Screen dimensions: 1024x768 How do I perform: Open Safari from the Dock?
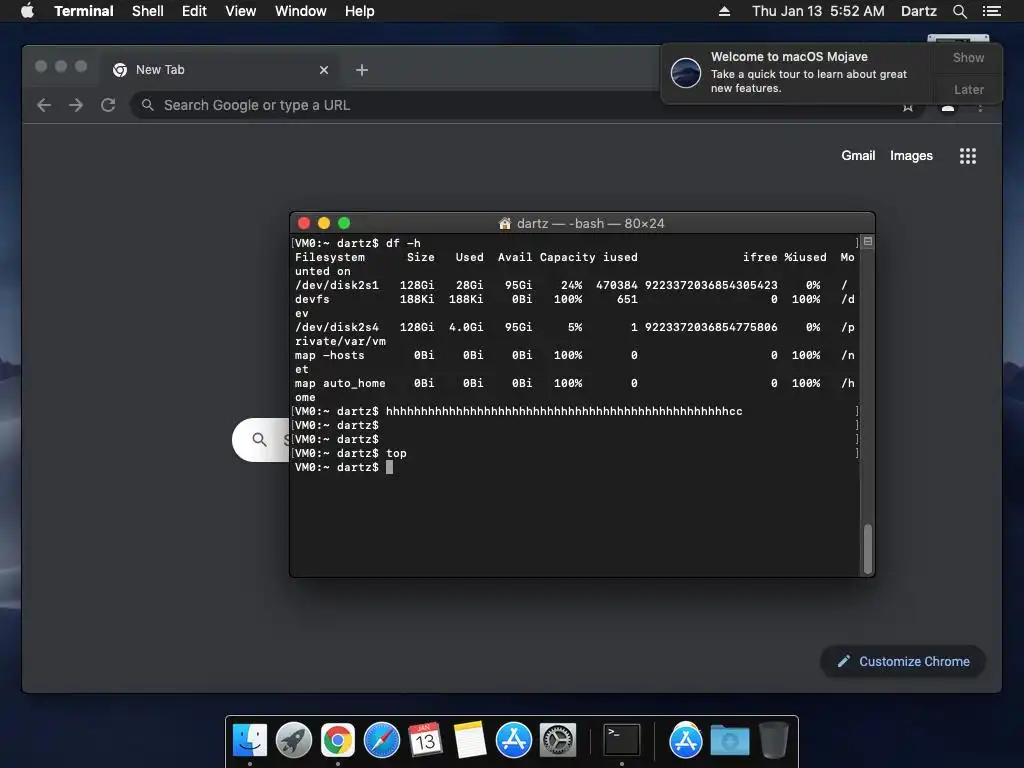point(381,740)
